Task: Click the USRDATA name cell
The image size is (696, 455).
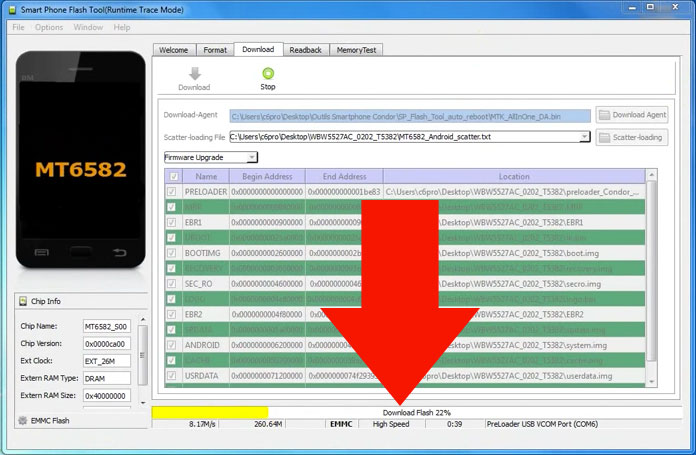Action: click(x=206, y=376)
